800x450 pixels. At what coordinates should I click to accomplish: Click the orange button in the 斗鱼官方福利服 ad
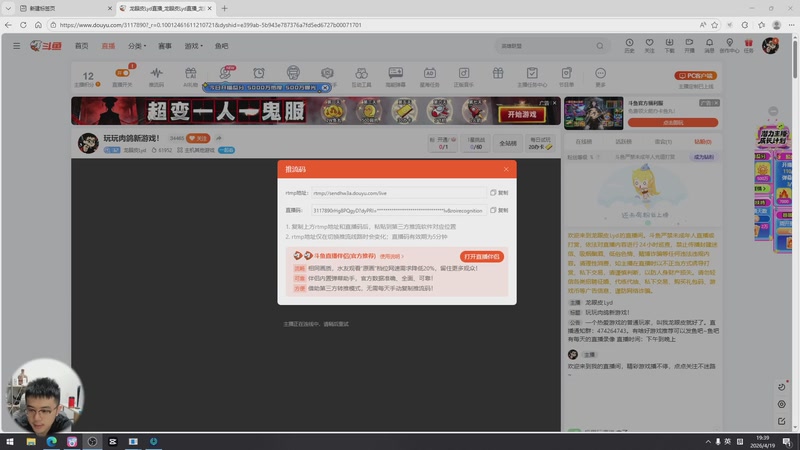point(672,122)
